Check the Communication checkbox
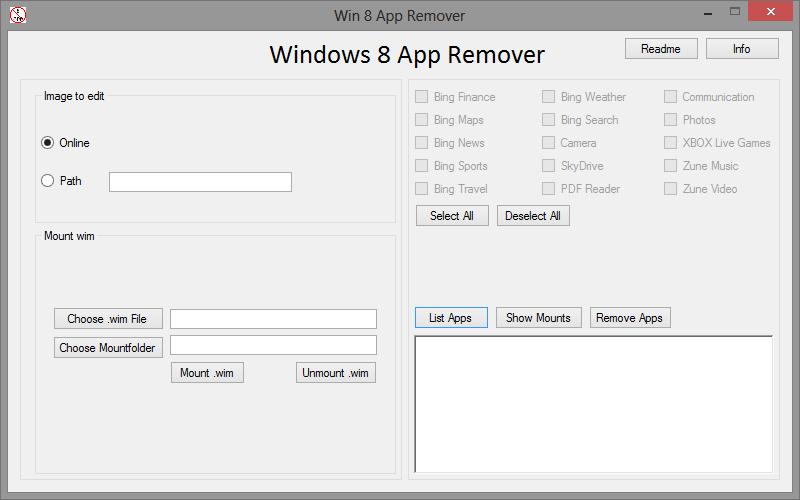This screenshot has width=800, height=500. pos(670,96)
